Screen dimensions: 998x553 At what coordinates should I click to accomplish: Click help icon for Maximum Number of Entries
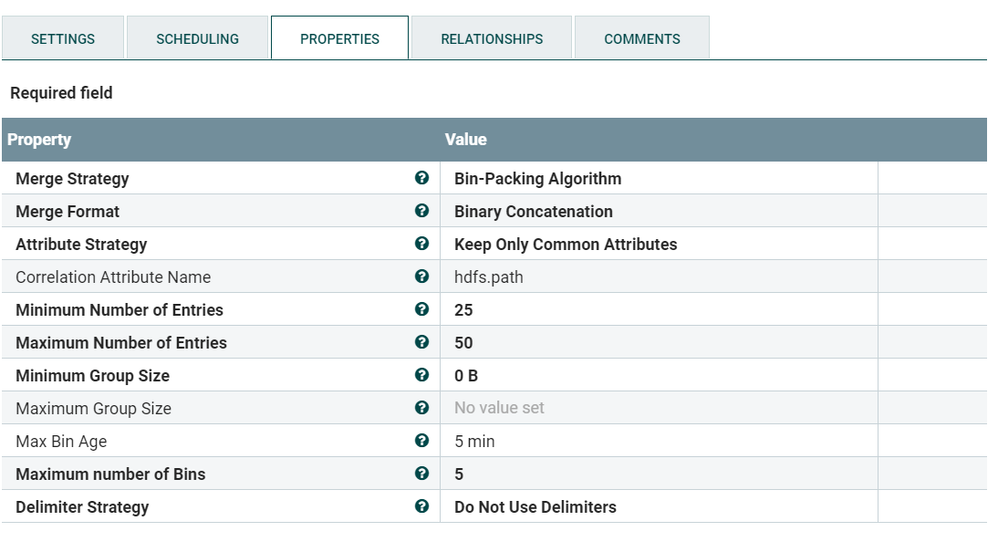421,342
